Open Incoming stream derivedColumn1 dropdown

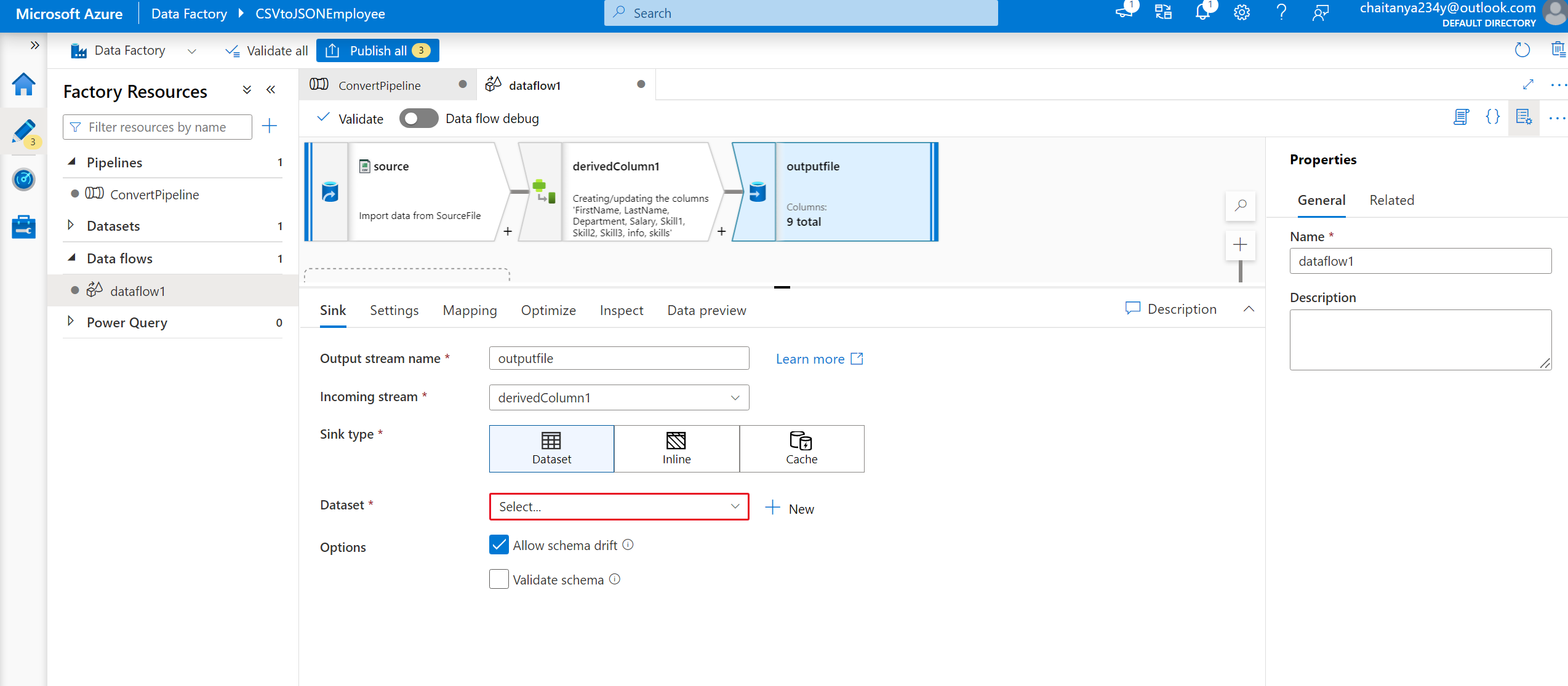pos(618,398)
